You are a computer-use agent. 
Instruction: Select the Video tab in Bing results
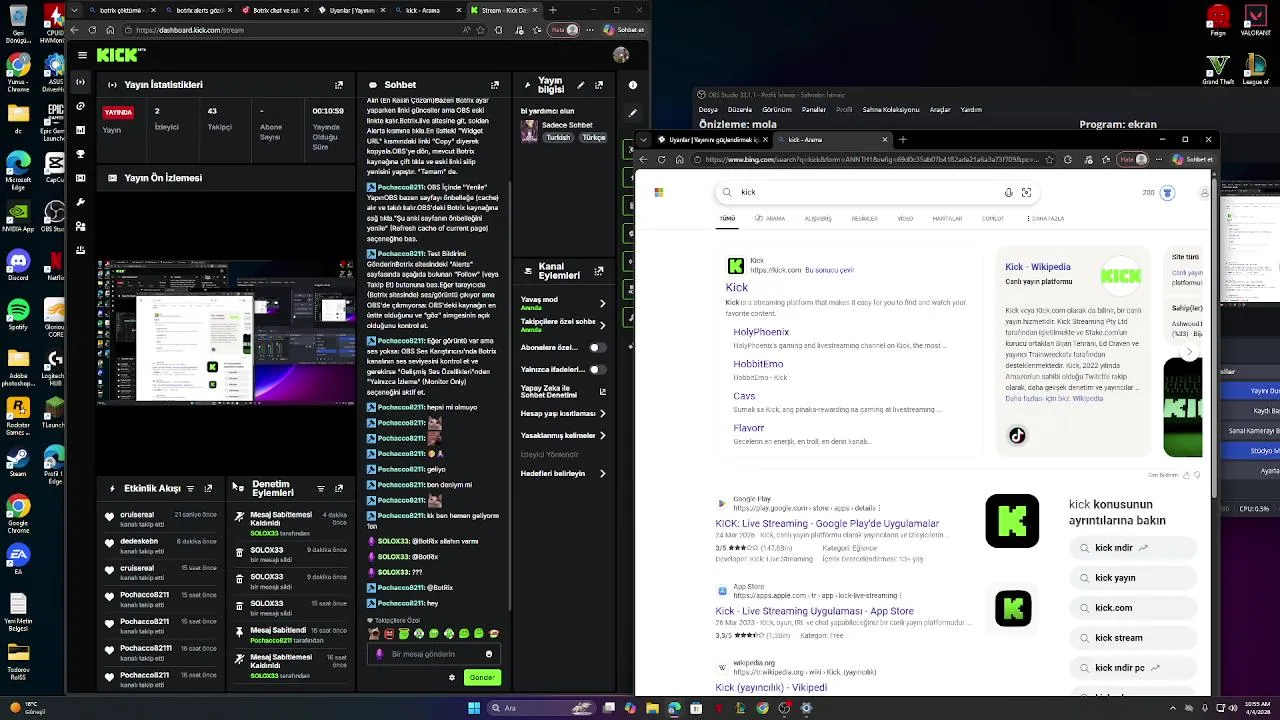click(905, 218)
